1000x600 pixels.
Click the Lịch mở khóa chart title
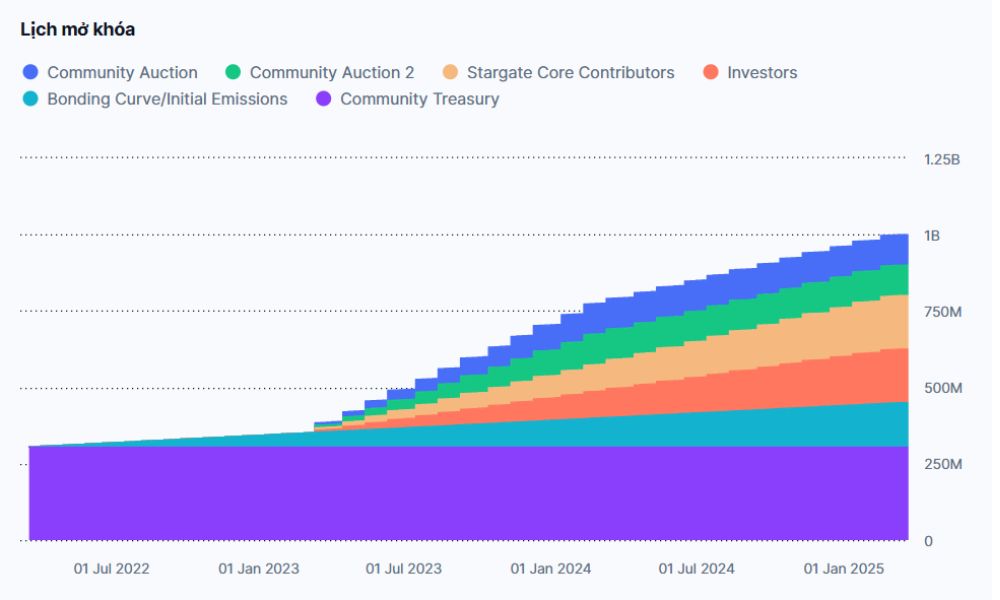click(78, 30)
